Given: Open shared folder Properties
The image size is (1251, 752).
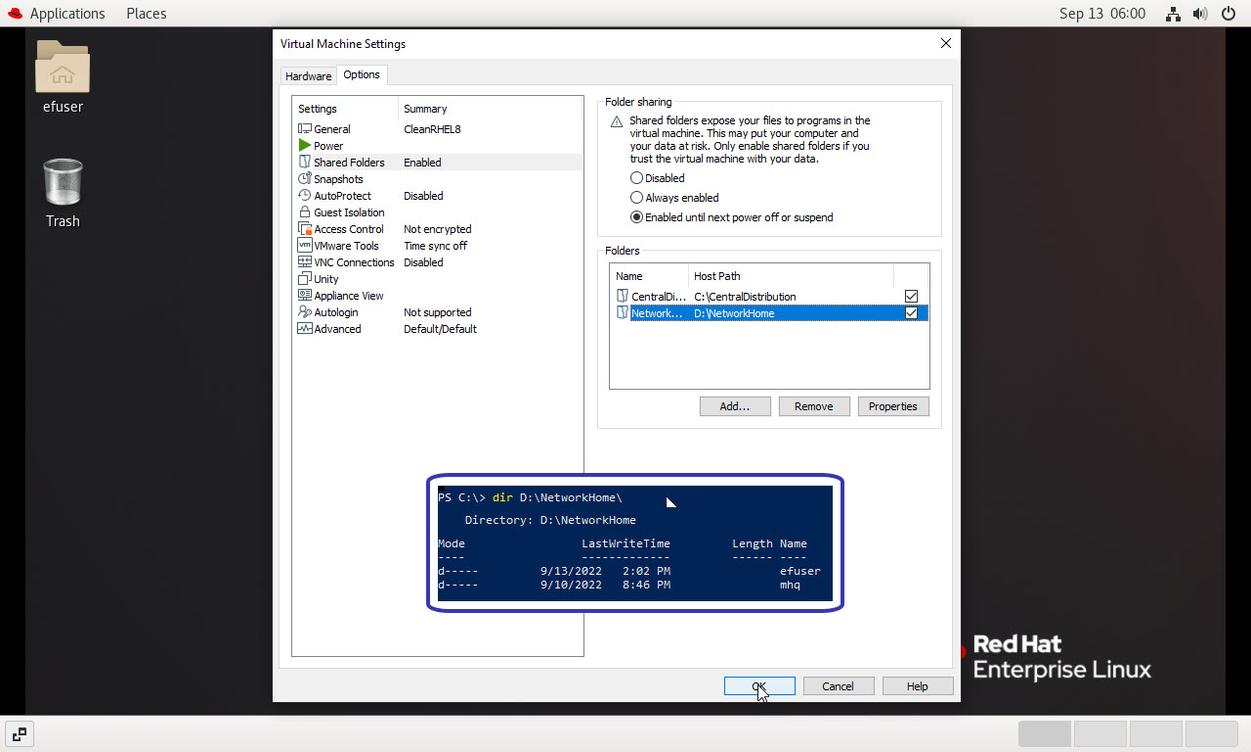Looking at the screenshot, I should [x=892, y=406].
